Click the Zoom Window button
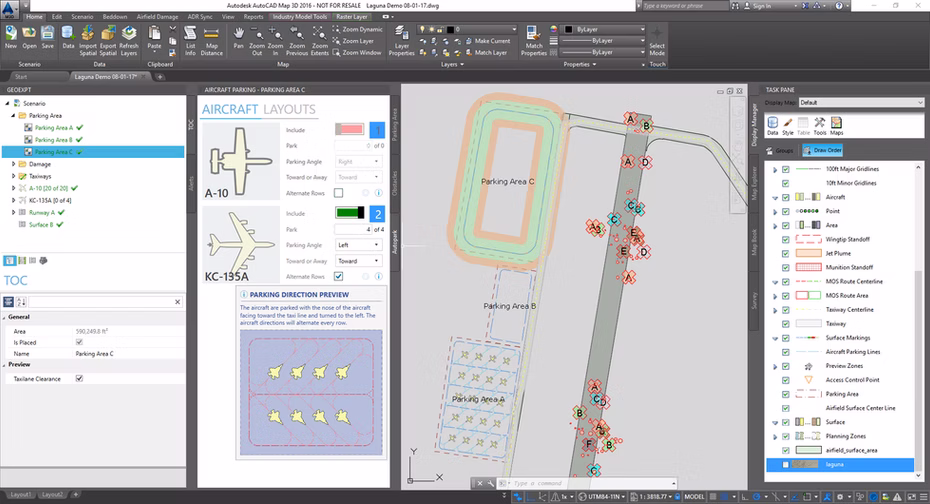 pos(356,52)
